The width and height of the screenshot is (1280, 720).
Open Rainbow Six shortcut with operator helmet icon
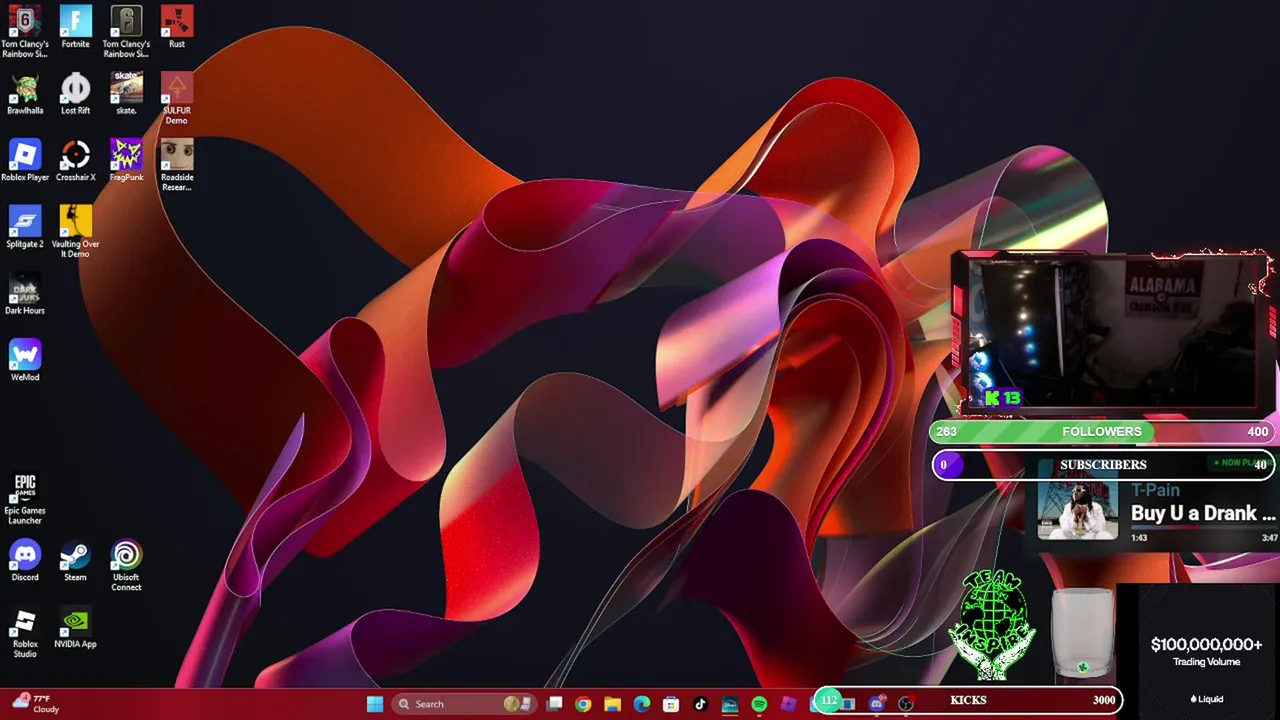(126, 31)
